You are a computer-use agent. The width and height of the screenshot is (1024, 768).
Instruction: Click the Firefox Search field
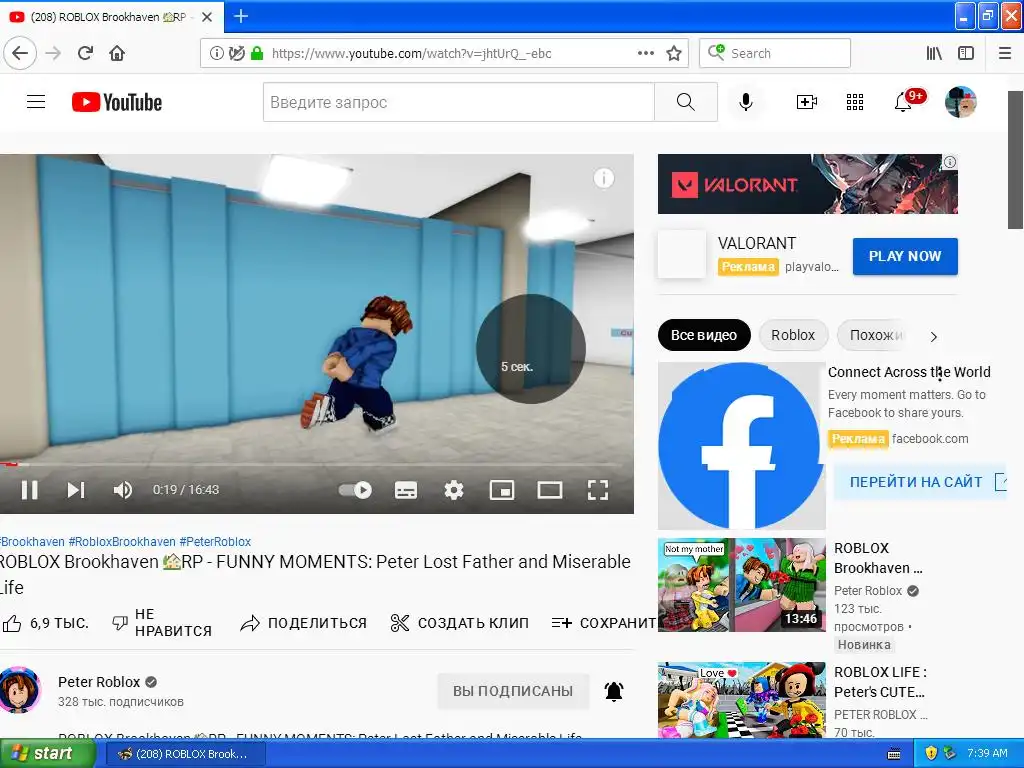point(775,53)
